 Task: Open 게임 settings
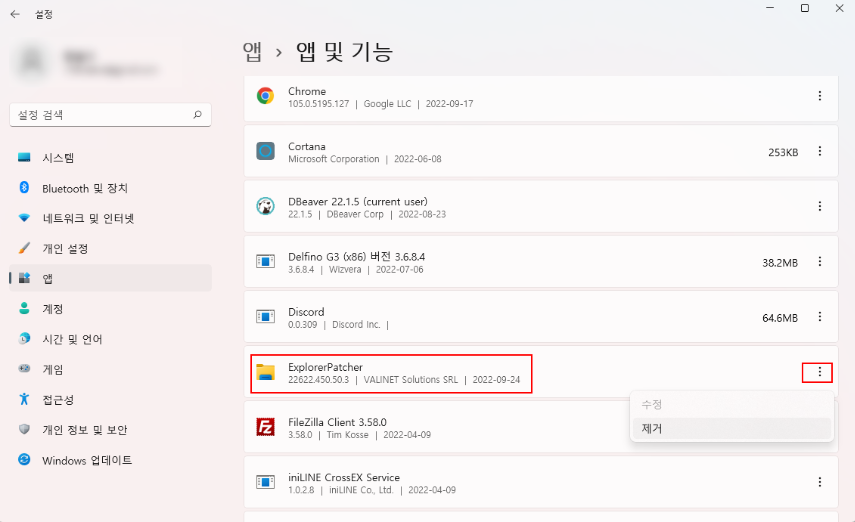[x=110, y=369]
